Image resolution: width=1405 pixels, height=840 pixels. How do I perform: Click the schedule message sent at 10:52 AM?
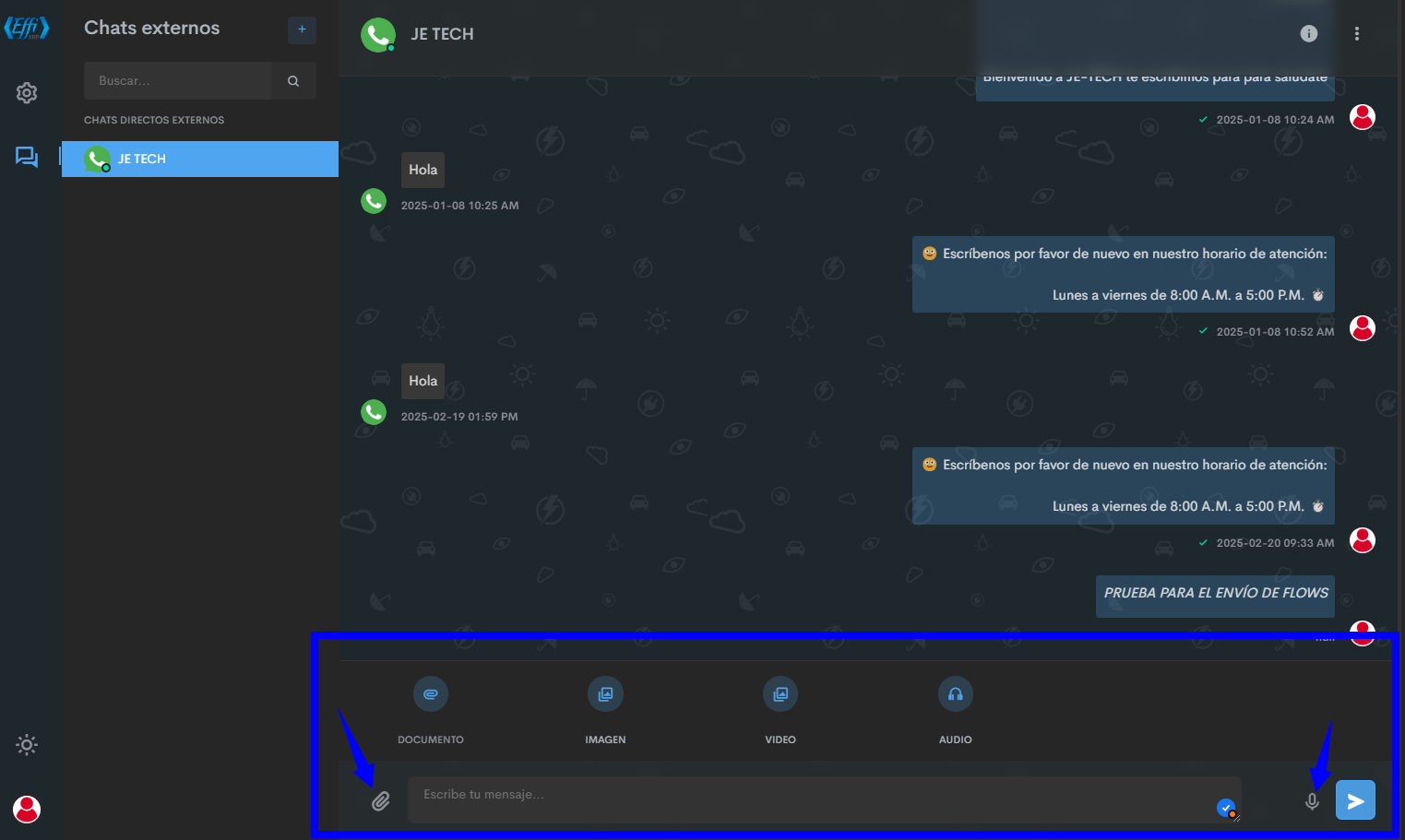[x=1124, y=275]
